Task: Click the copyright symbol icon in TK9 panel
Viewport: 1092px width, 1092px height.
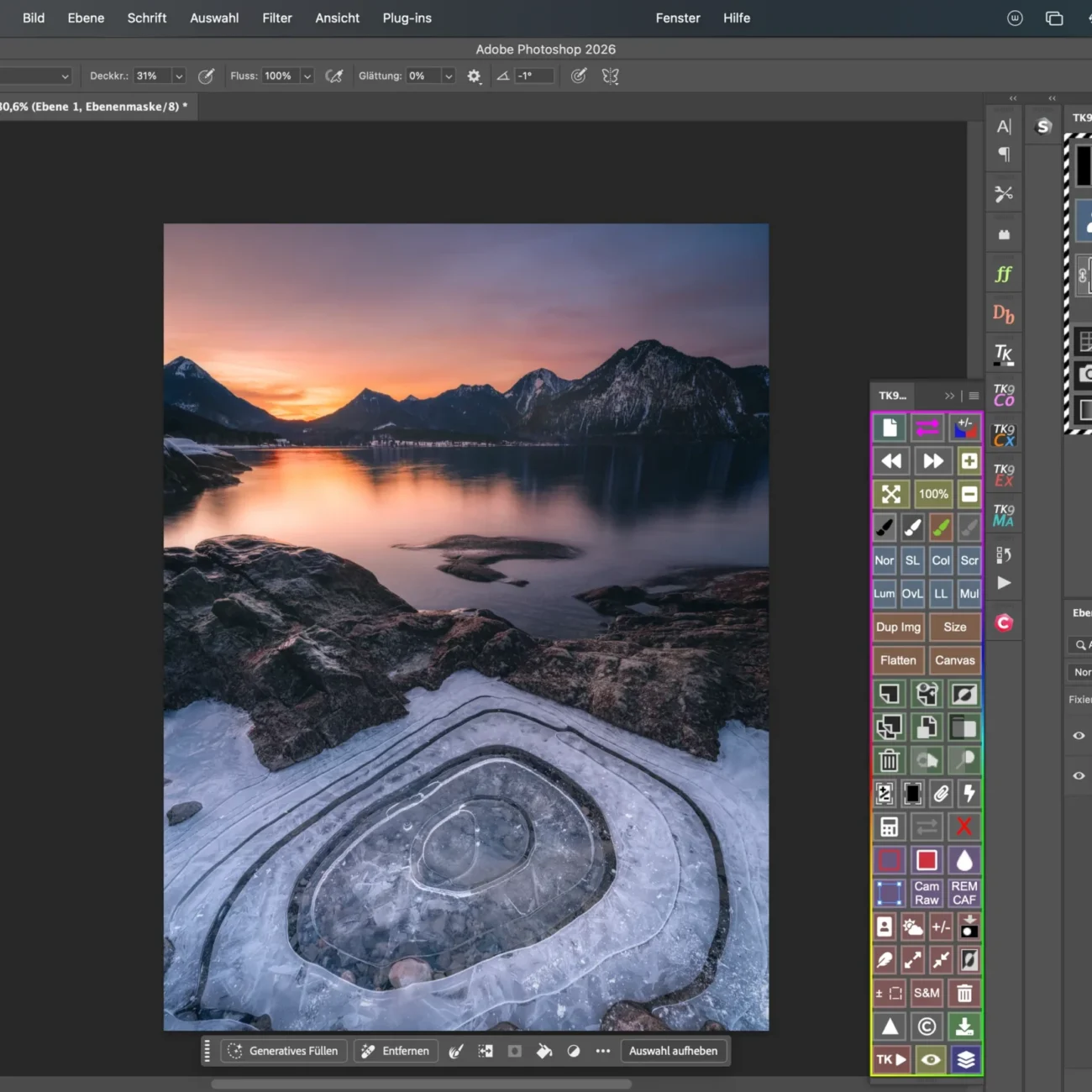Action: pos(927,1026)
